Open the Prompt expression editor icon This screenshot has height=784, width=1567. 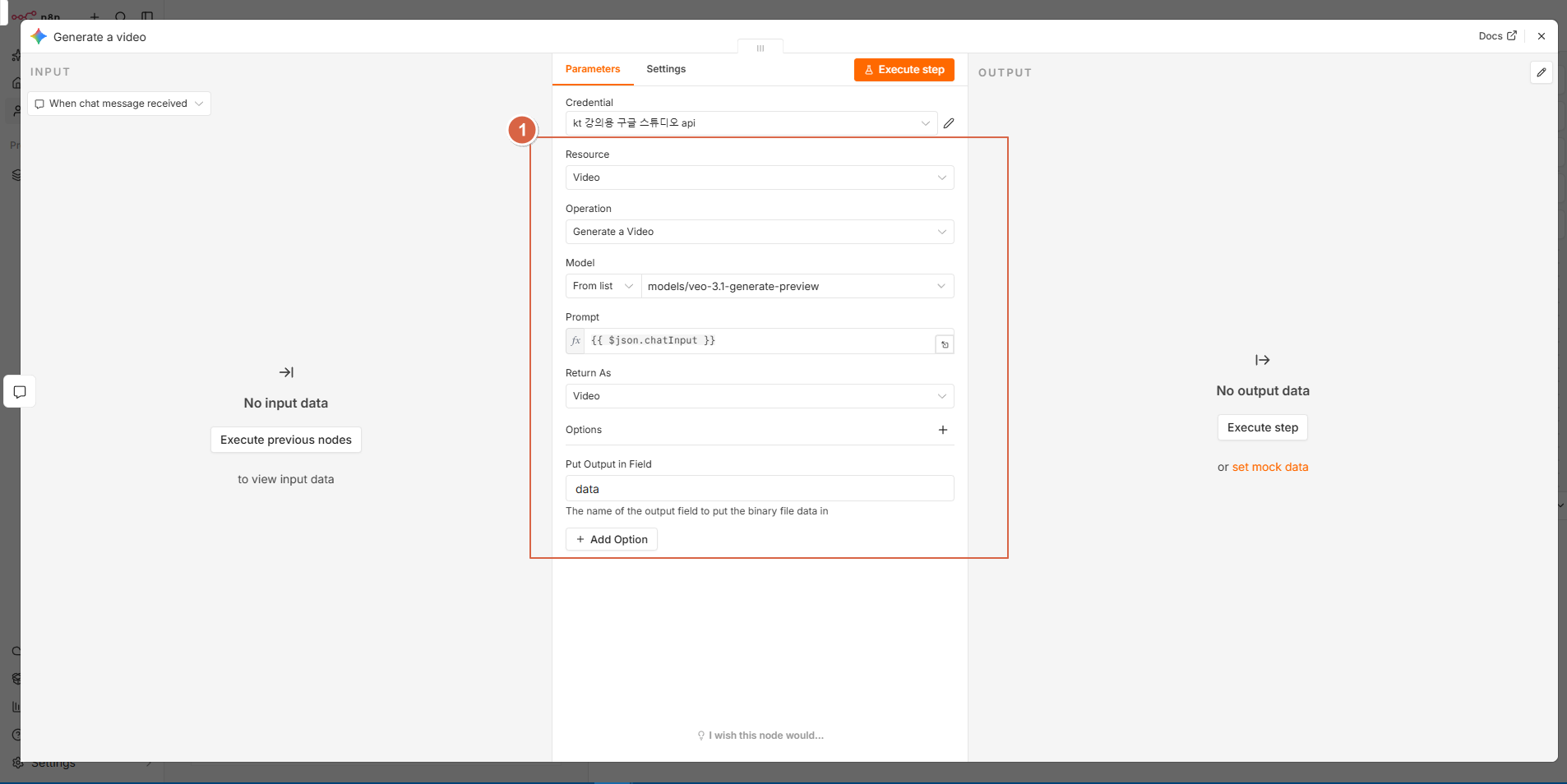945,344
